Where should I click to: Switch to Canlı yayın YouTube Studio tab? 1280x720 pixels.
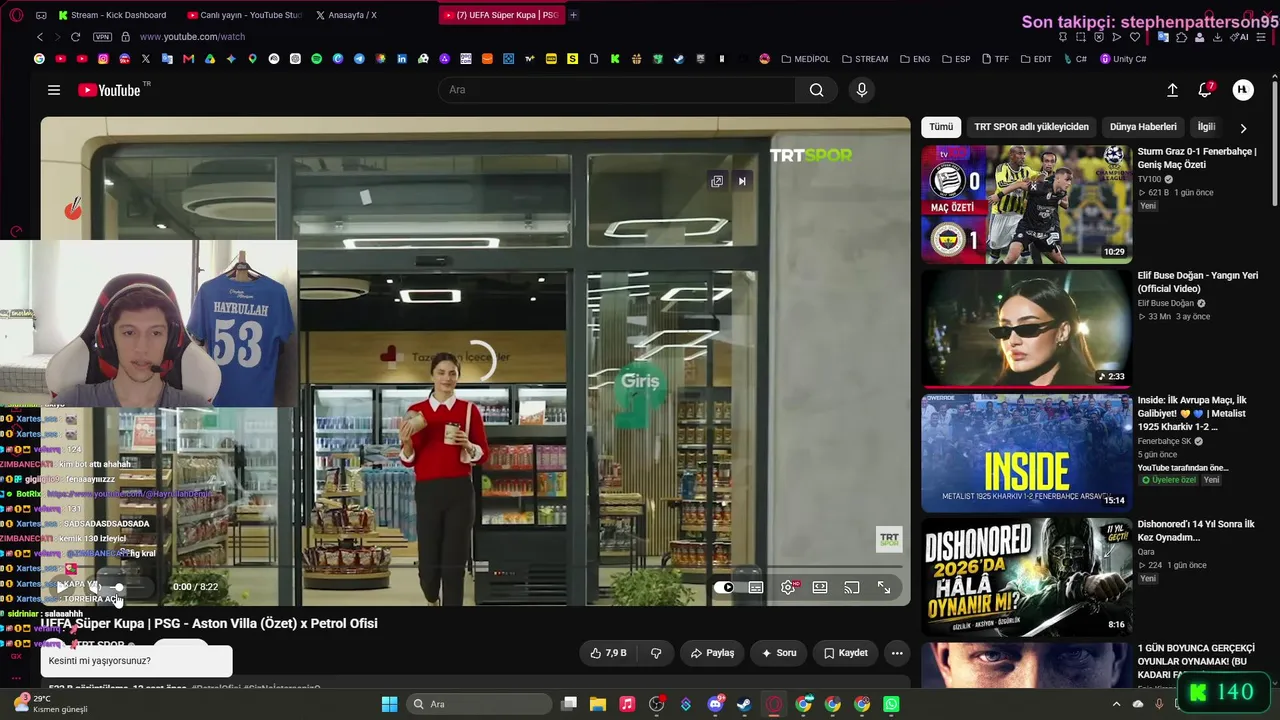(x=244, y=15)
